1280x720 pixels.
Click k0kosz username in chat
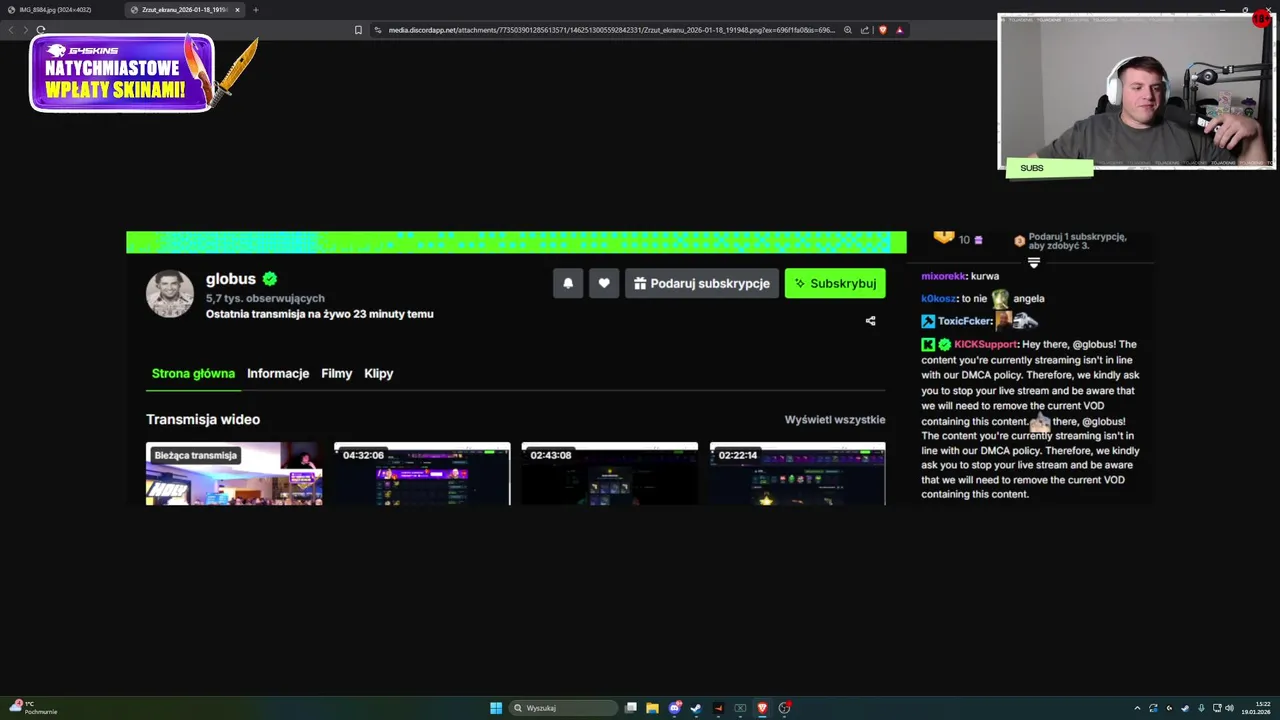(939, 298)
